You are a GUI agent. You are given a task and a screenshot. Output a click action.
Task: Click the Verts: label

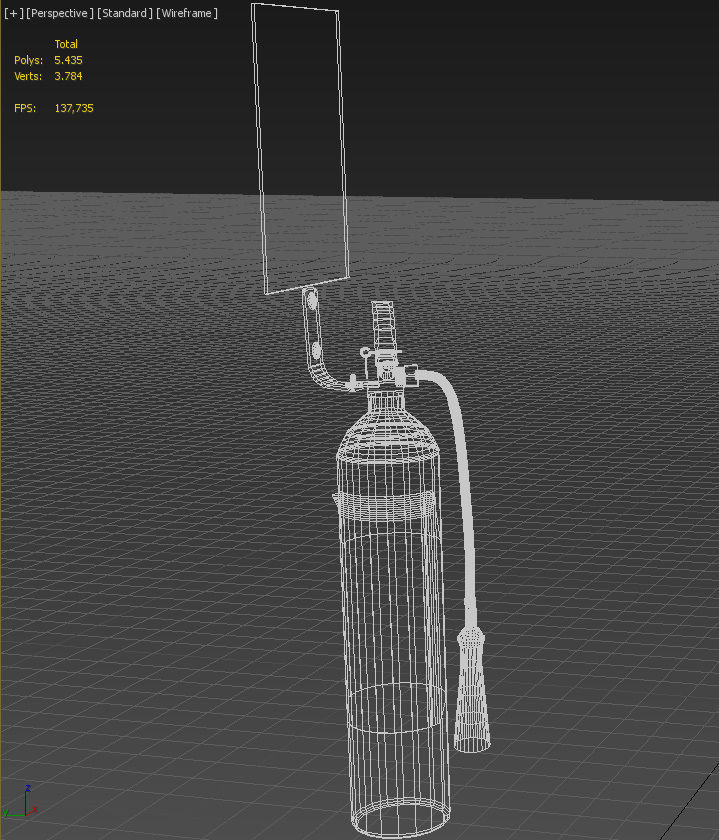pos(28,76)
